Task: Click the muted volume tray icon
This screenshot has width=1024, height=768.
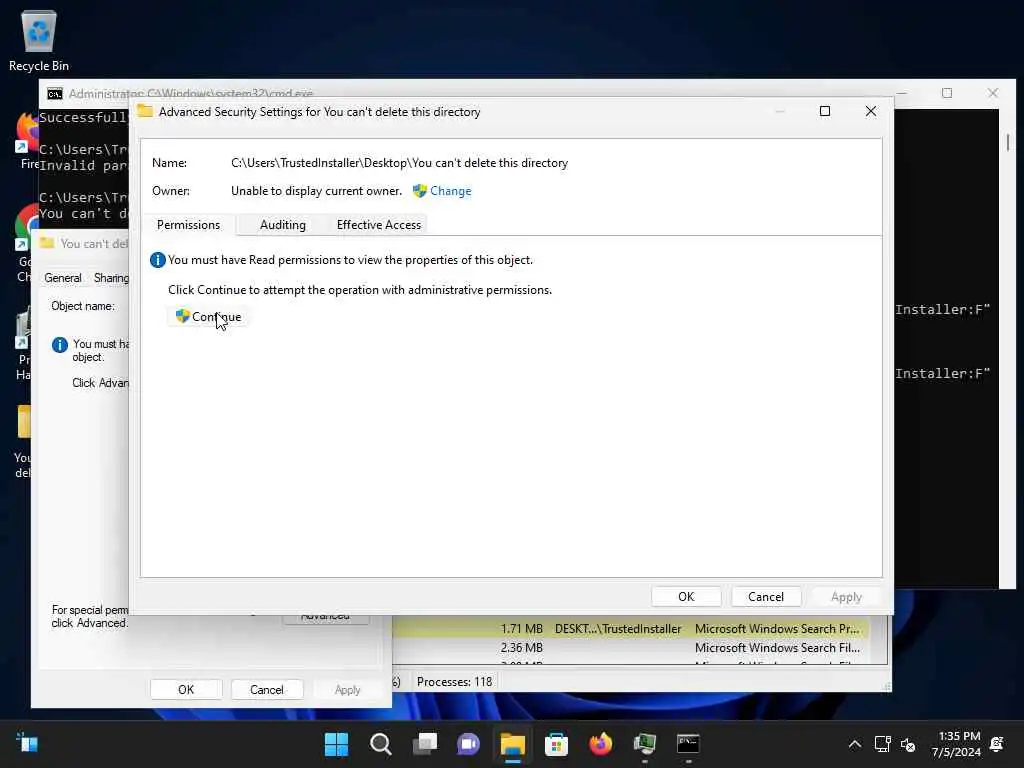Action: (x=908, y=744)
